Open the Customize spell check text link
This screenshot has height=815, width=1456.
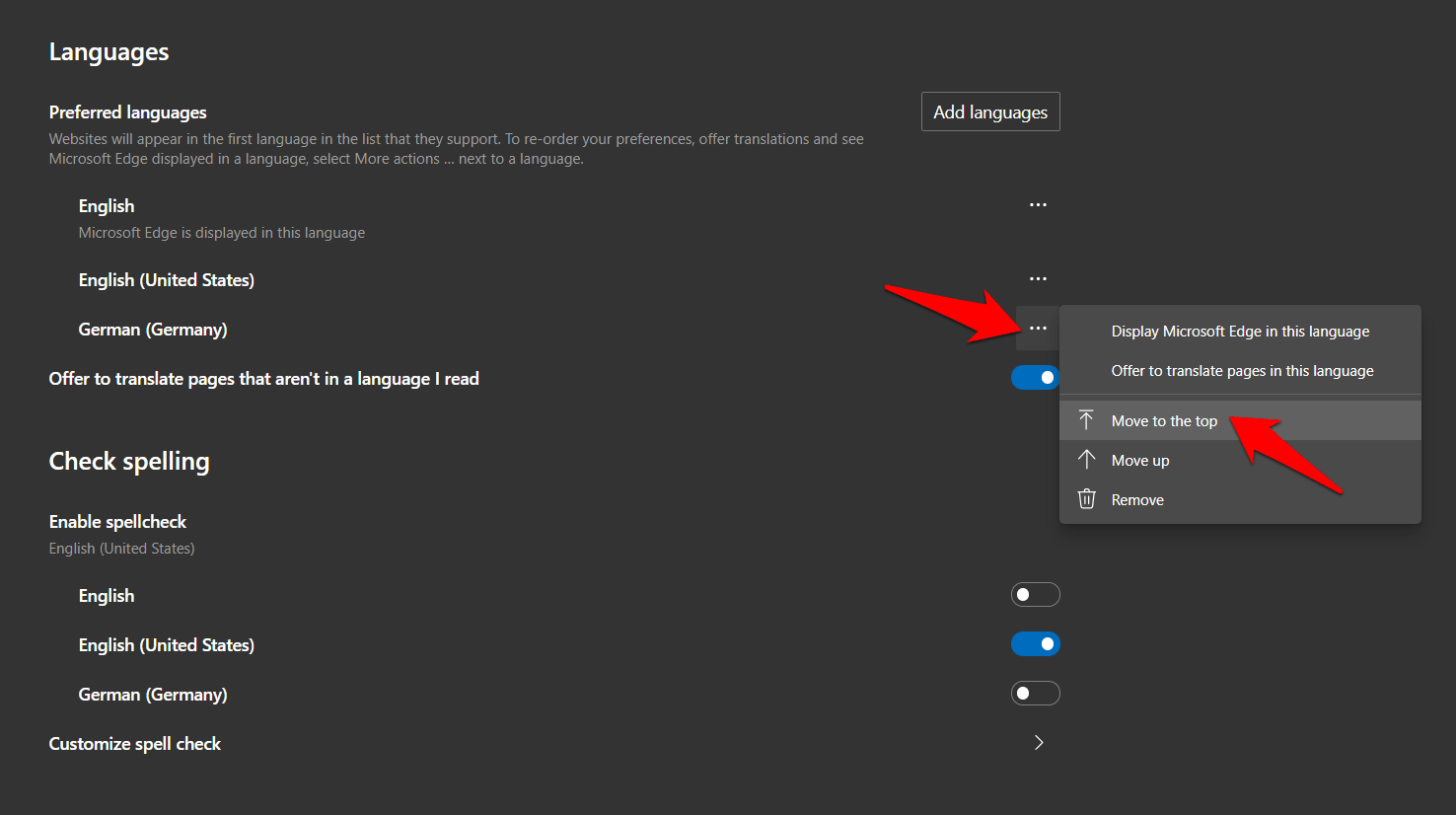pos(135,744)
